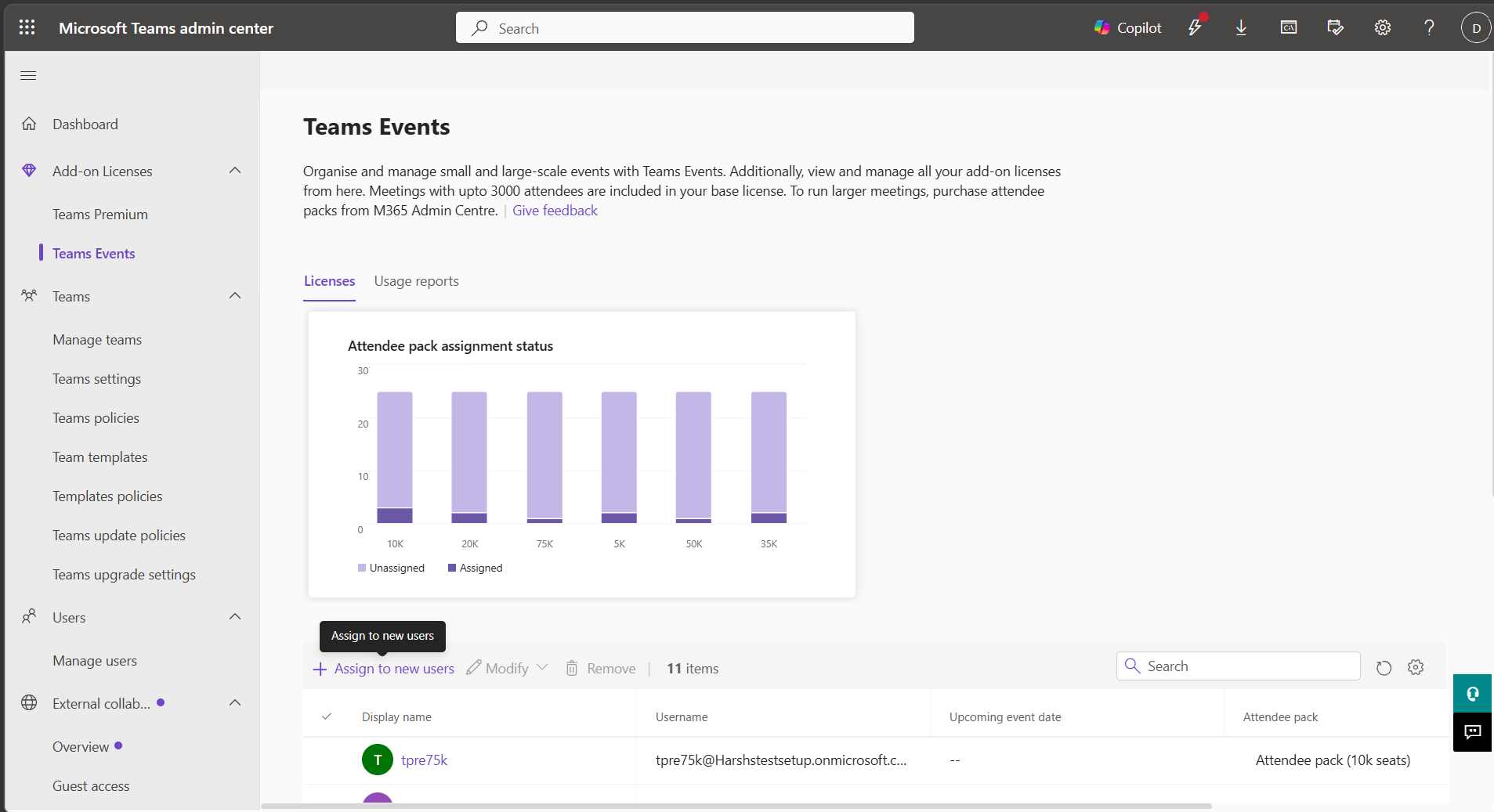Click the Help question mark icon
Screen dimensions: 1494x812
1428,27
